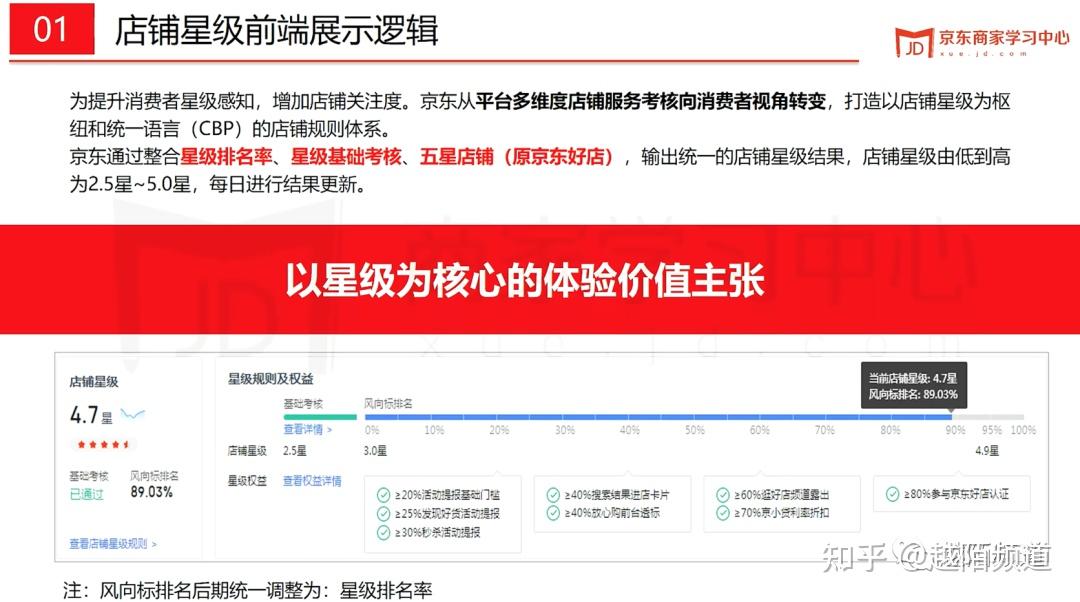
Task: Click the 以星级为核心的体验价值主张 banner text
Action: click(525, 279)
